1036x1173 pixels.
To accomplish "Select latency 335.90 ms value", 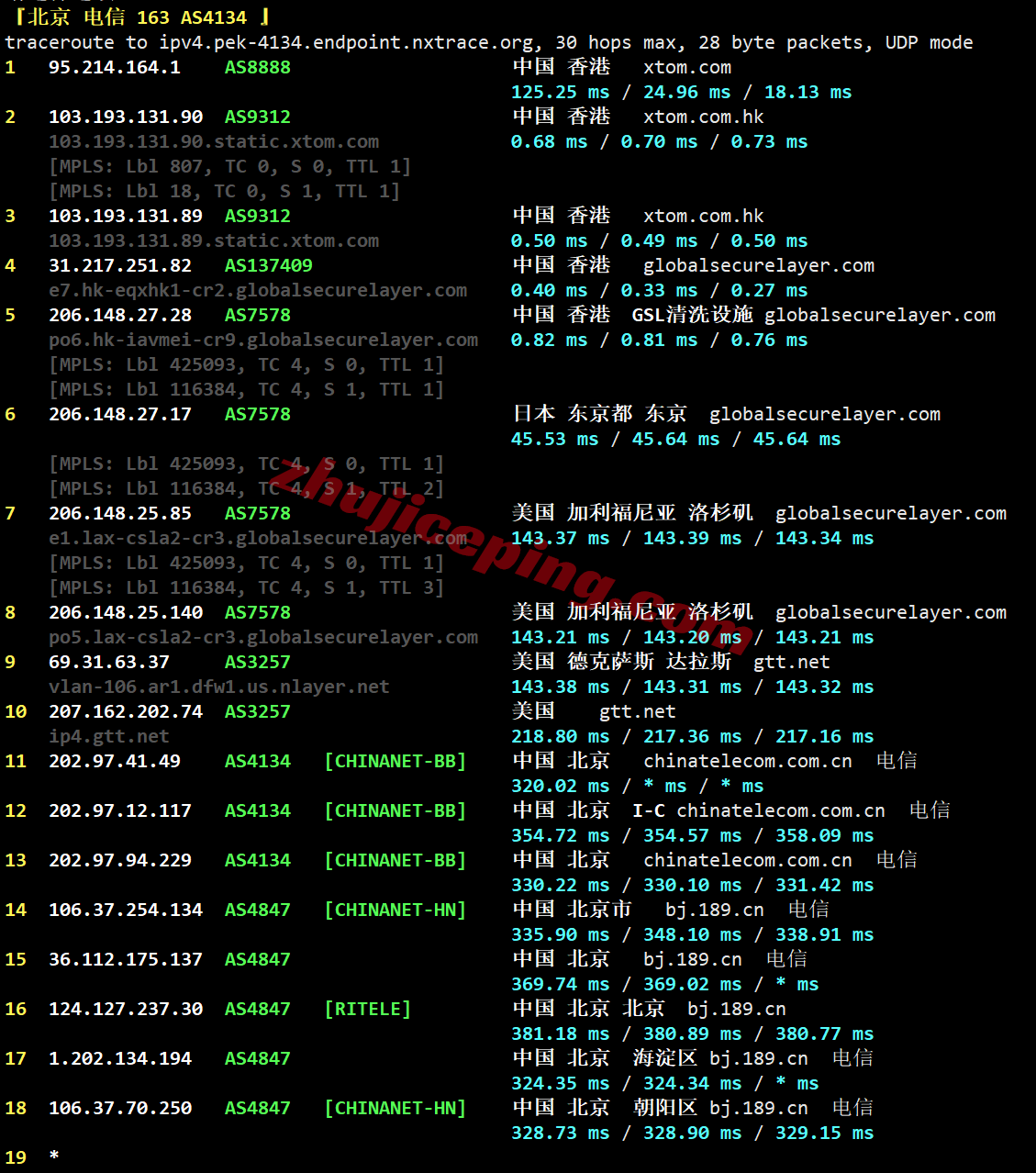I will [560, 934].
